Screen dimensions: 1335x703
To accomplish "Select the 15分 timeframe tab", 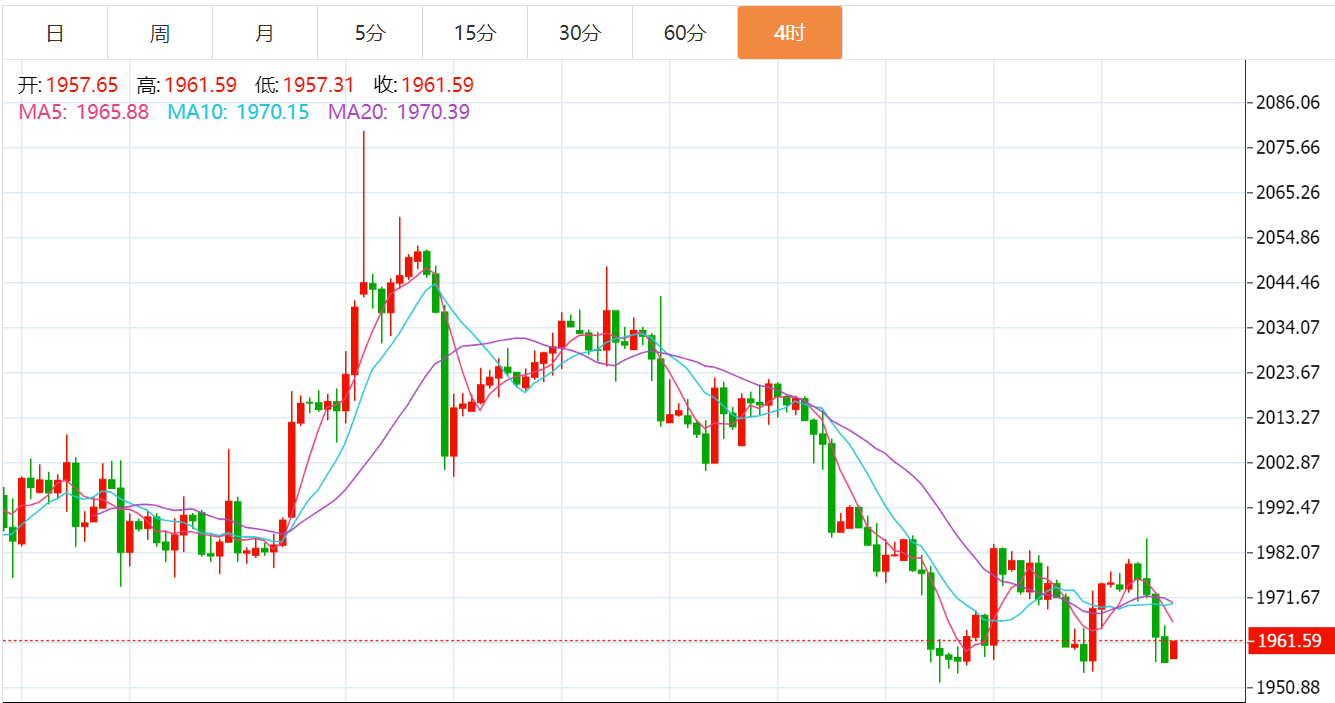I will coord(475,33).
